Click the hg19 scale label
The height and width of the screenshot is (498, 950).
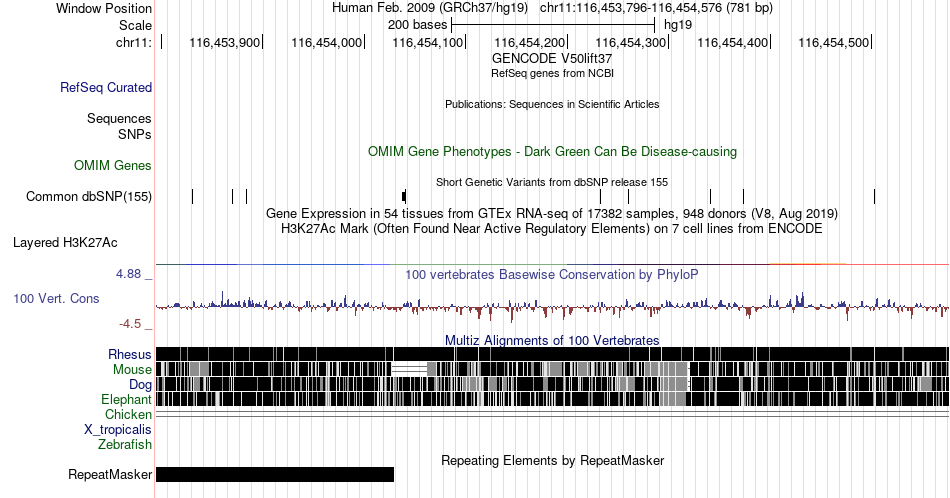[678, 25]
